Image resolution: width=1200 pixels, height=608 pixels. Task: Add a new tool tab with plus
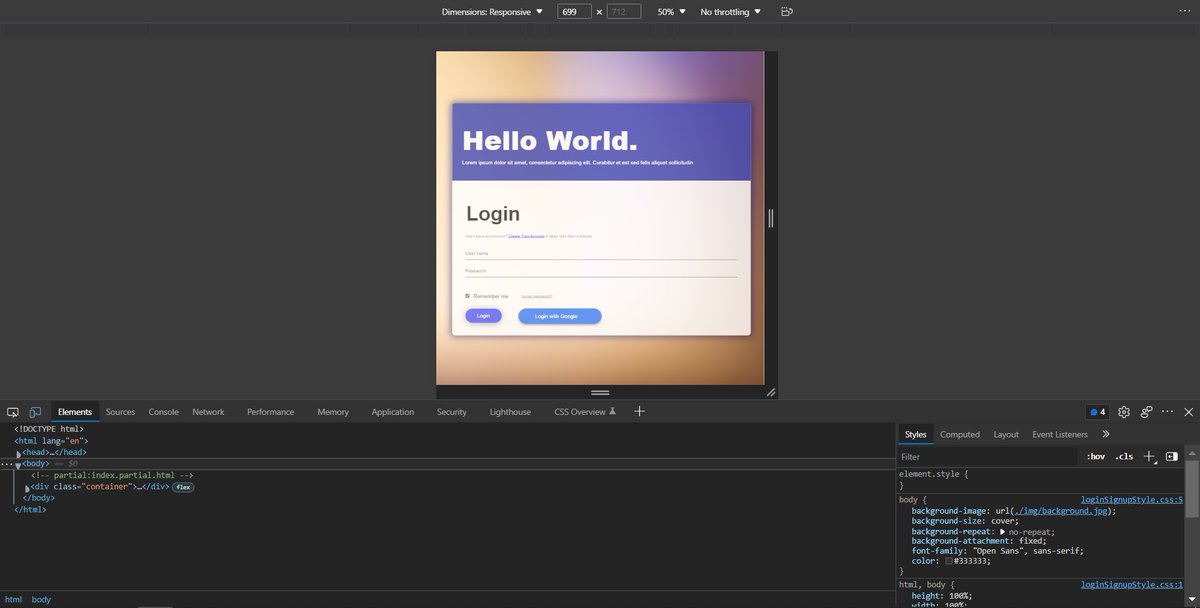tap(640, 411)
